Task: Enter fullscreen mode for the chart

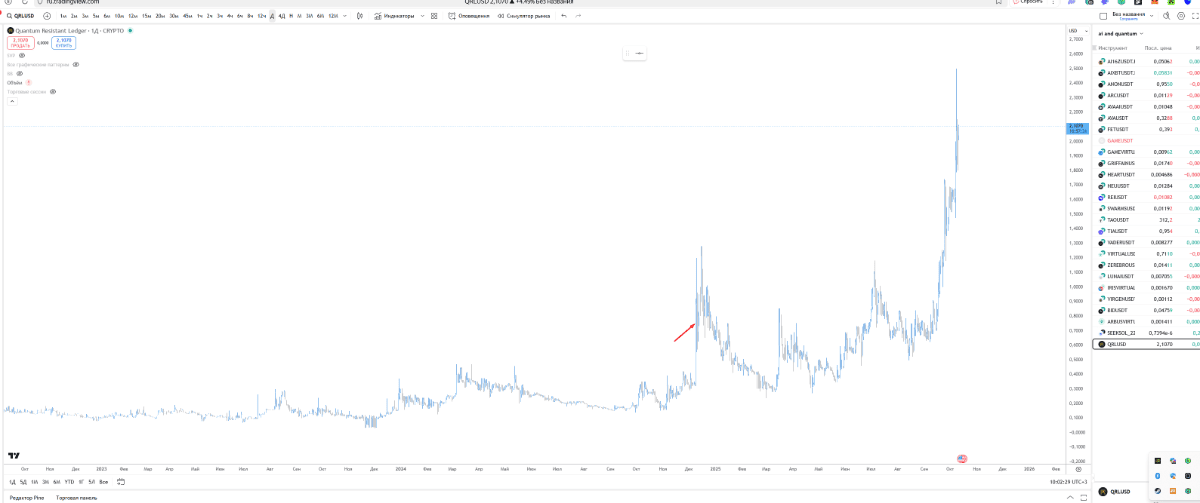Action: (1197, 16)
